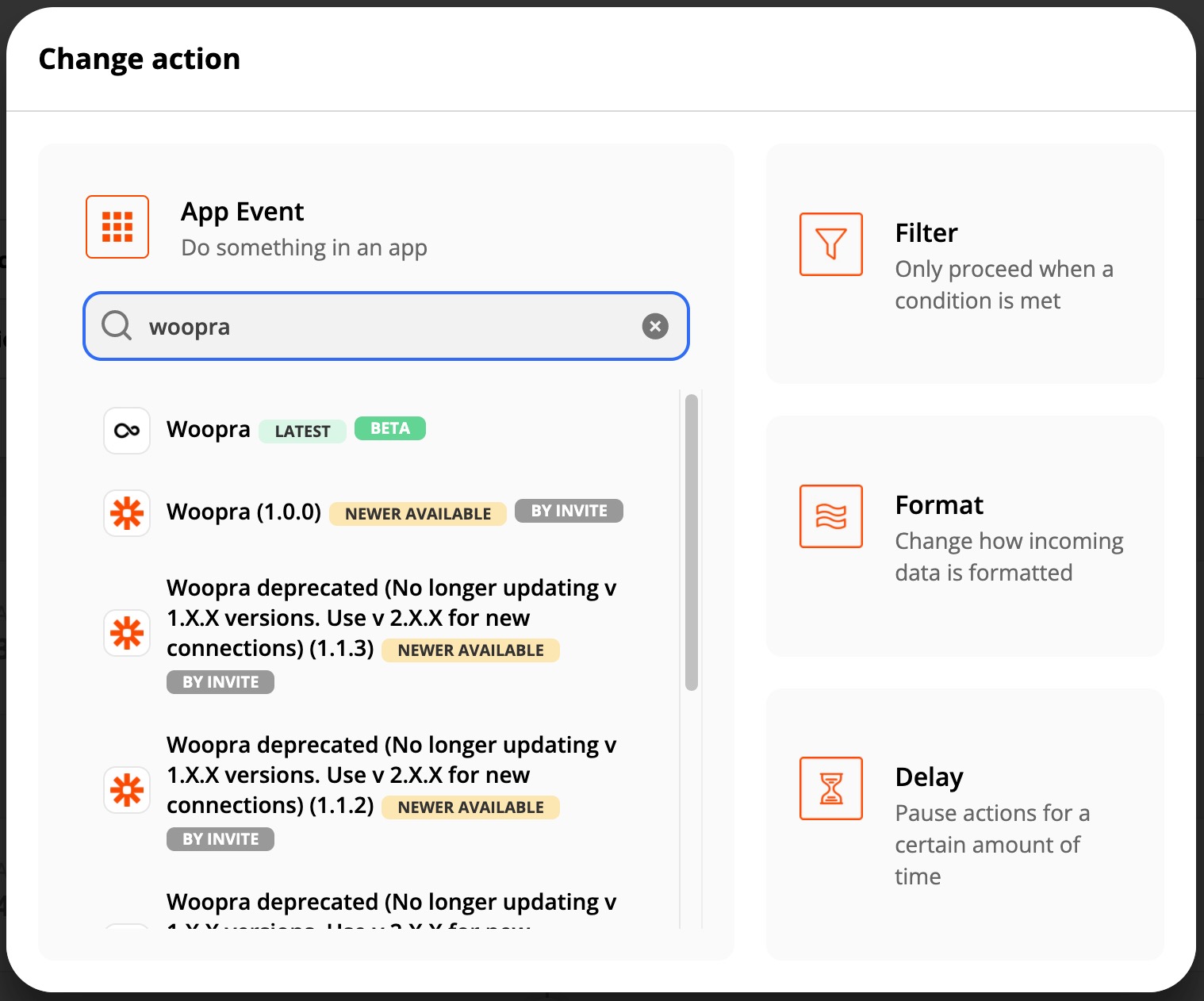Select the Woopra latest beta app

click(209, 430)
